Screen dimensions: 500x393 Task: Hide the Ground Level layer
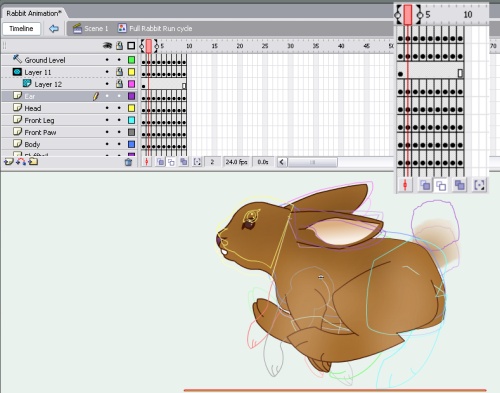click(x=107, y=60)
